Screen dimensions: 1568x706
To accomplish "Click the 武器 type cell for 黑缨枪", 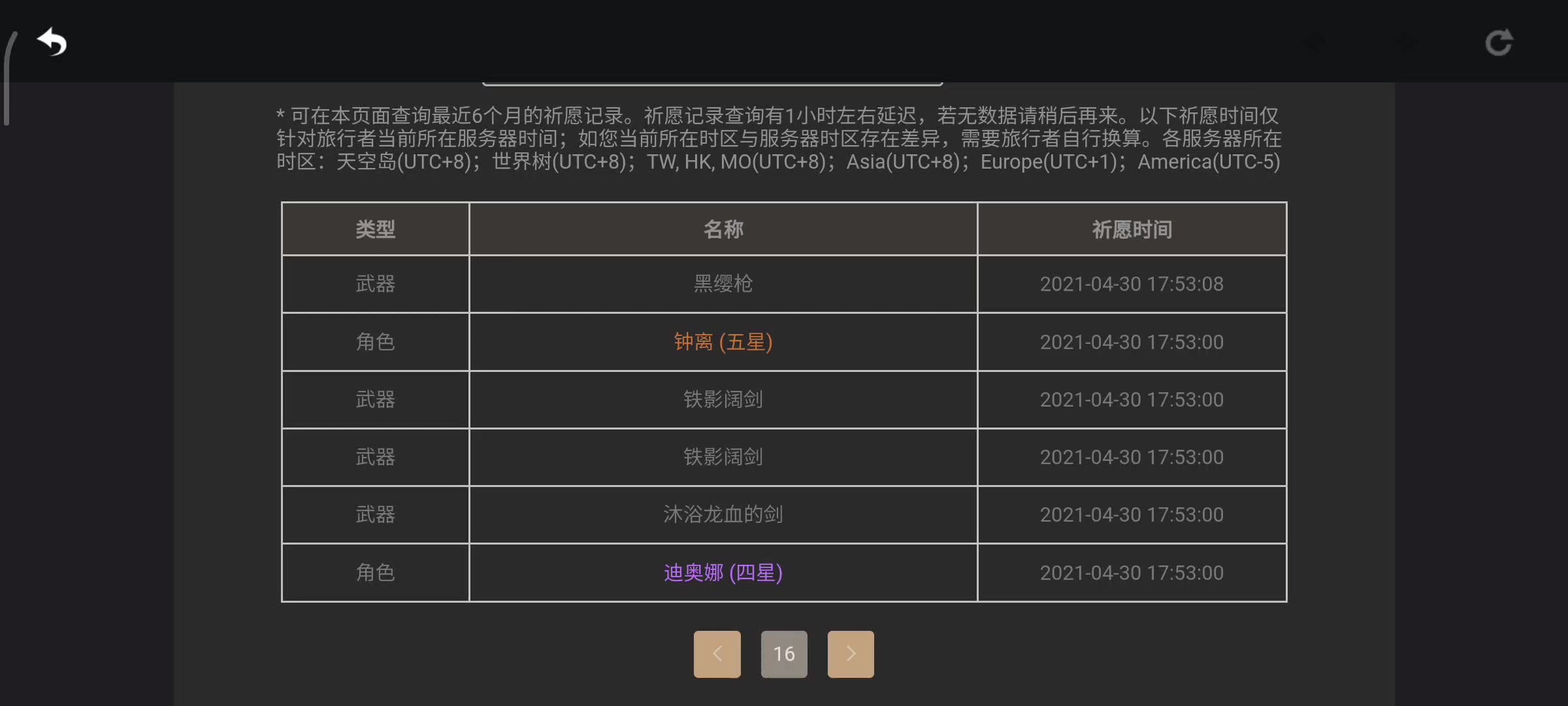I will coord(375,284).
